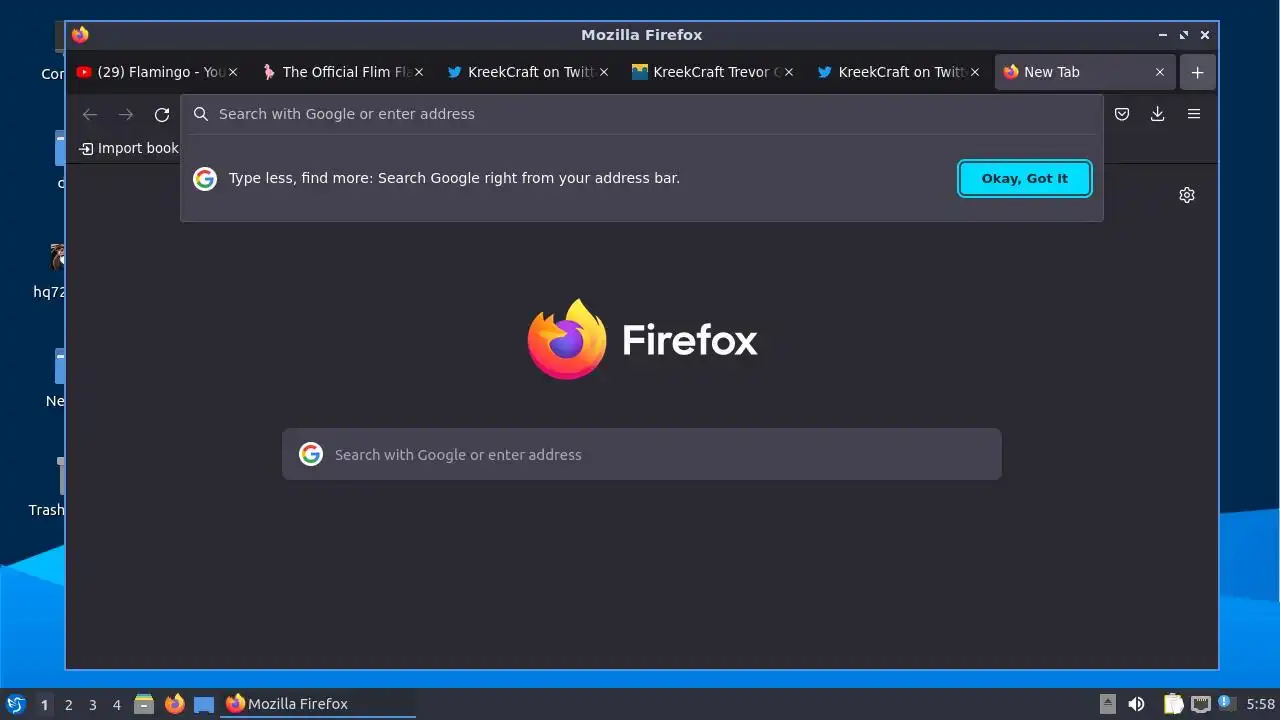
Task: Close the Flamingo YouTube tab
Action: 233,72
